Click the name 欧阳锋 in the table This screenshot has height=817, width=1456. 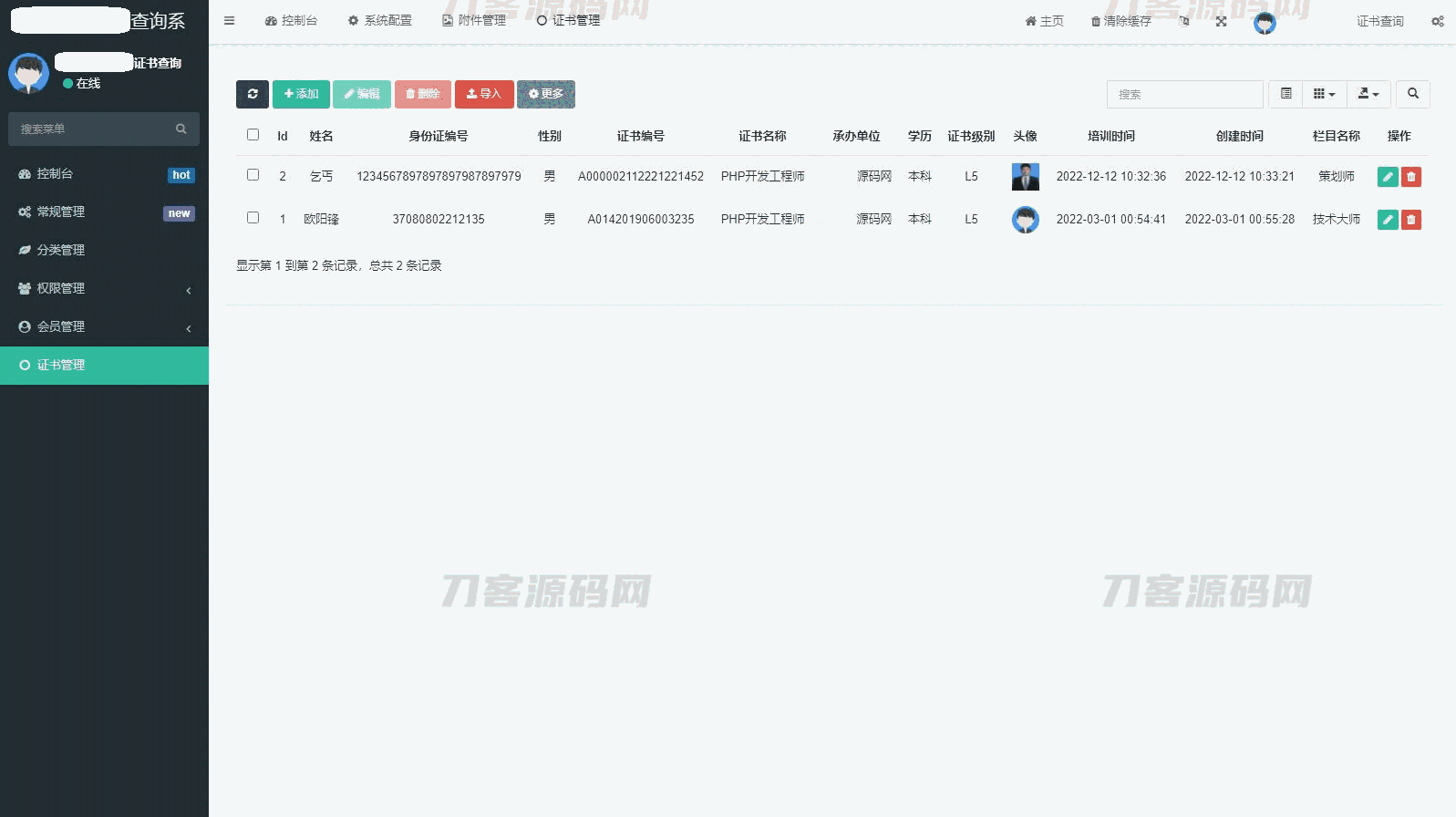(321, 220)
